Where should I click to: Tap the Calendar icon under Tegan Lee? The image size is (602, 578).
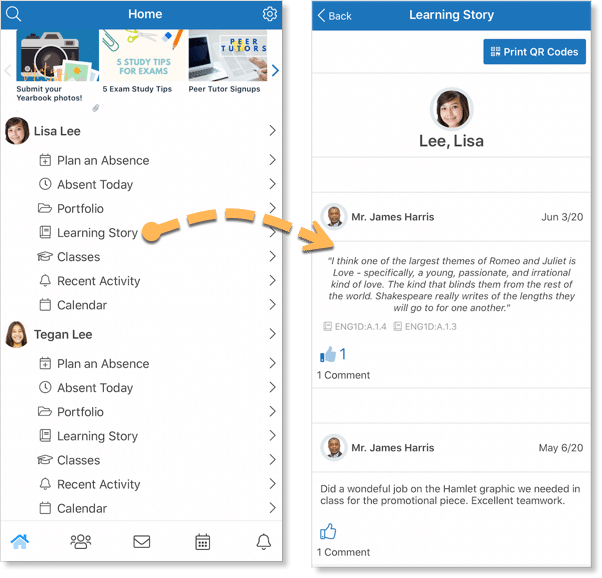[x=45, y=508]
